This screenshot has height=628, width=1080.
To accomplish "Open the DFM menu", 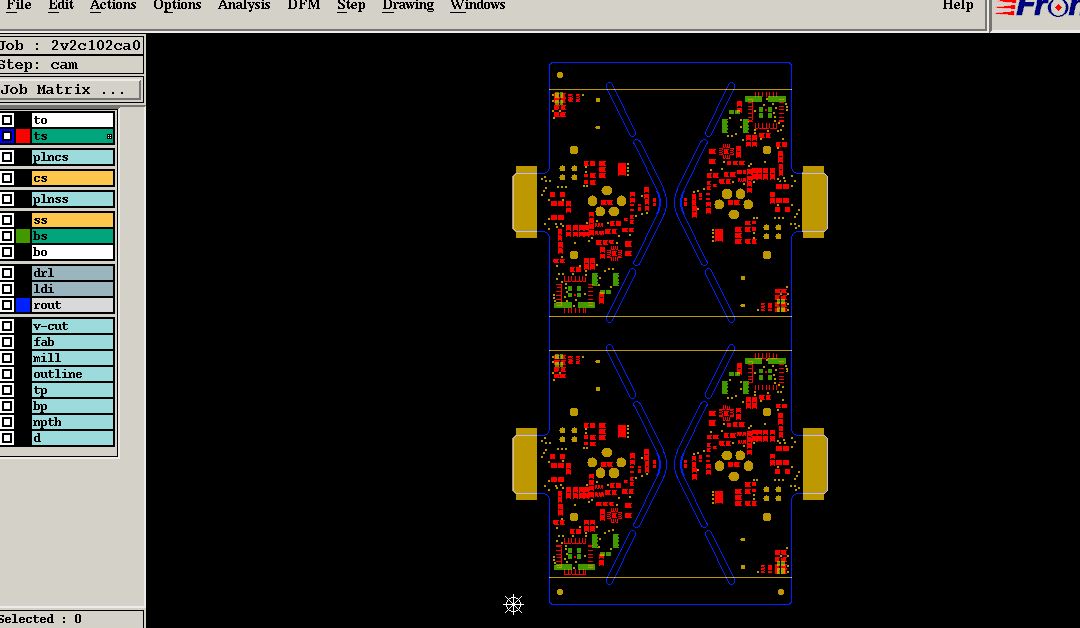I will [x=304, y=5].
